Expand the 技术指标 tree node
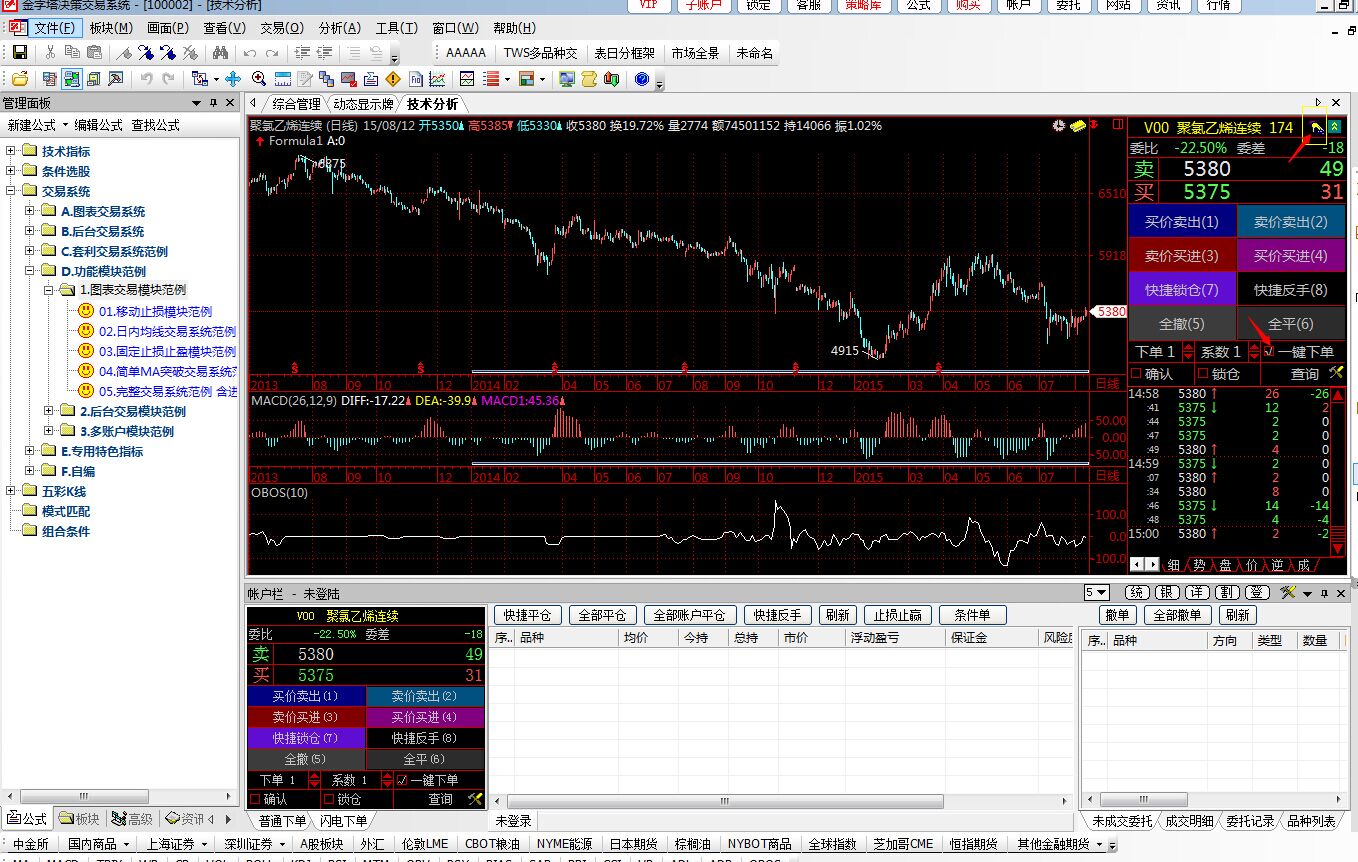Image resolution: width=1358 pixels, height=862 pixels. [x=12, y=151]
